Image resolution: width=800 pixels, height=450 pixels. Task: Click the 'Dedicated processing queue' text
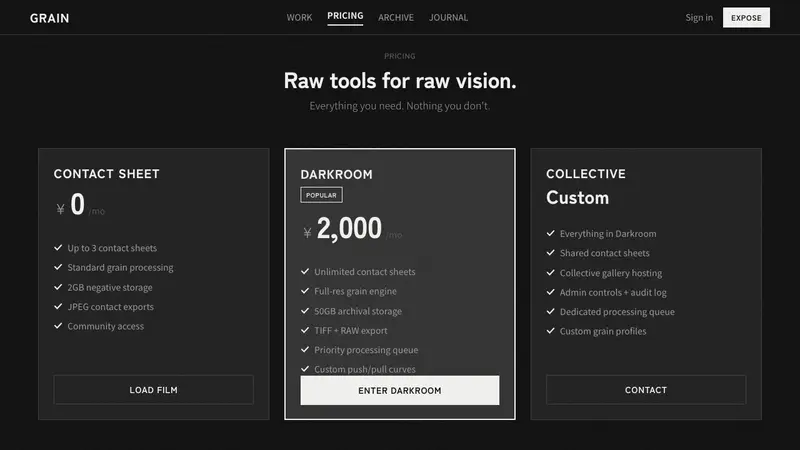617,312
